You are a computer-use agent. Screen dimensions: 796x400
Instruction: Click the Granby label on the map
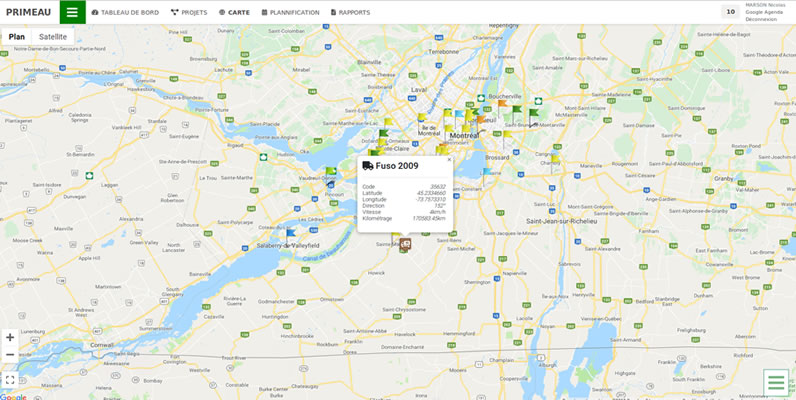pyautogui.click(x=723, y=179)
